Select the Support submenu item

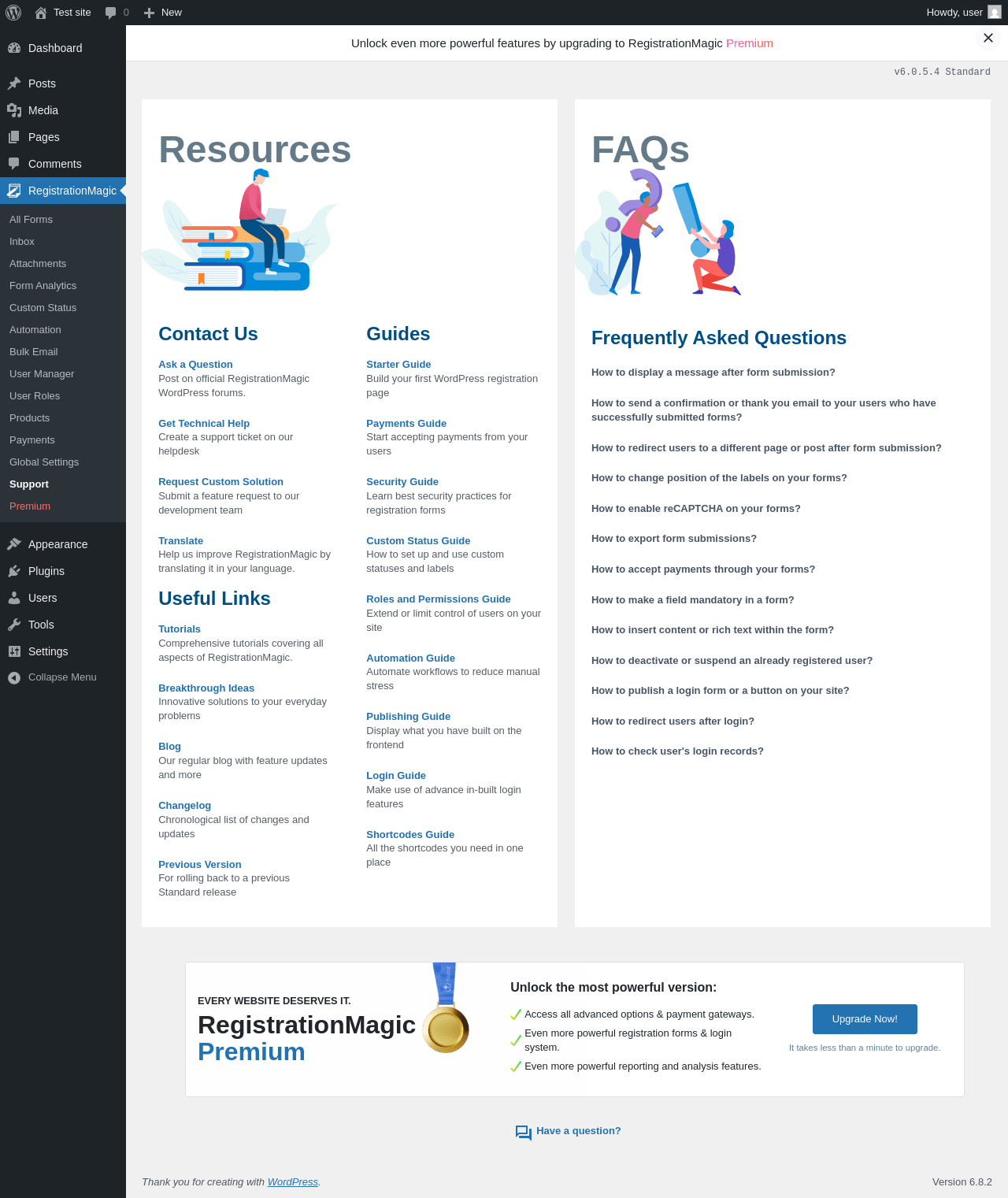(29, 484)
